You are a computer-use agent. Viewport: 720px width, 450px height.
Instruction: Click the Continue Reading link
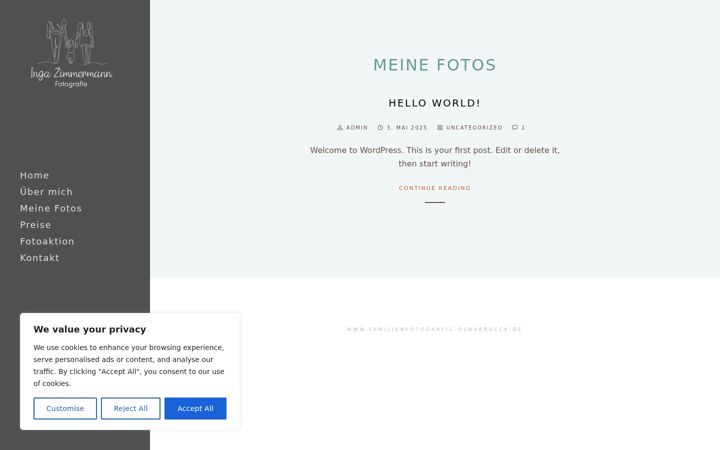434,188
